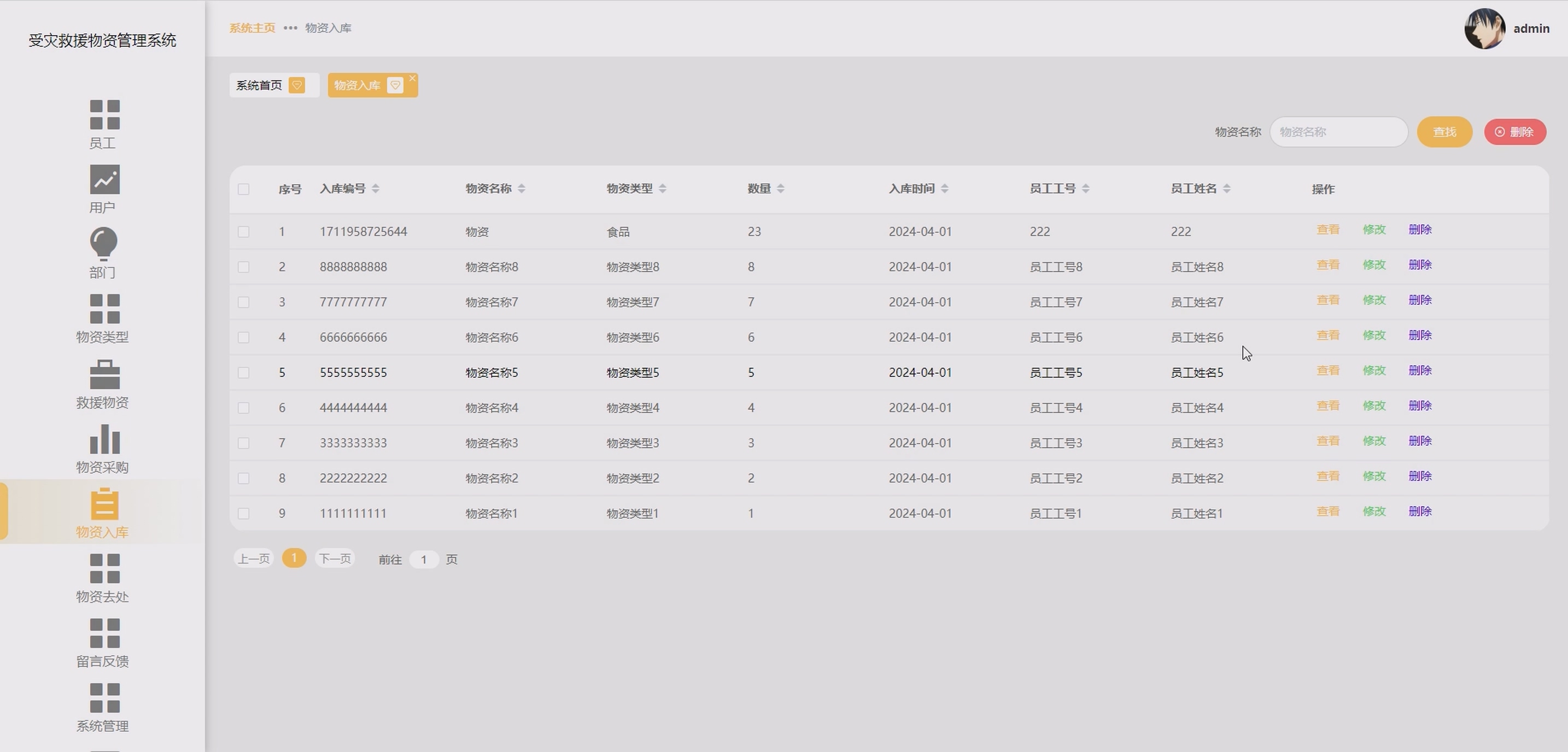
Task: Toggle the select-all header checkbox
Action: (243, 189)
